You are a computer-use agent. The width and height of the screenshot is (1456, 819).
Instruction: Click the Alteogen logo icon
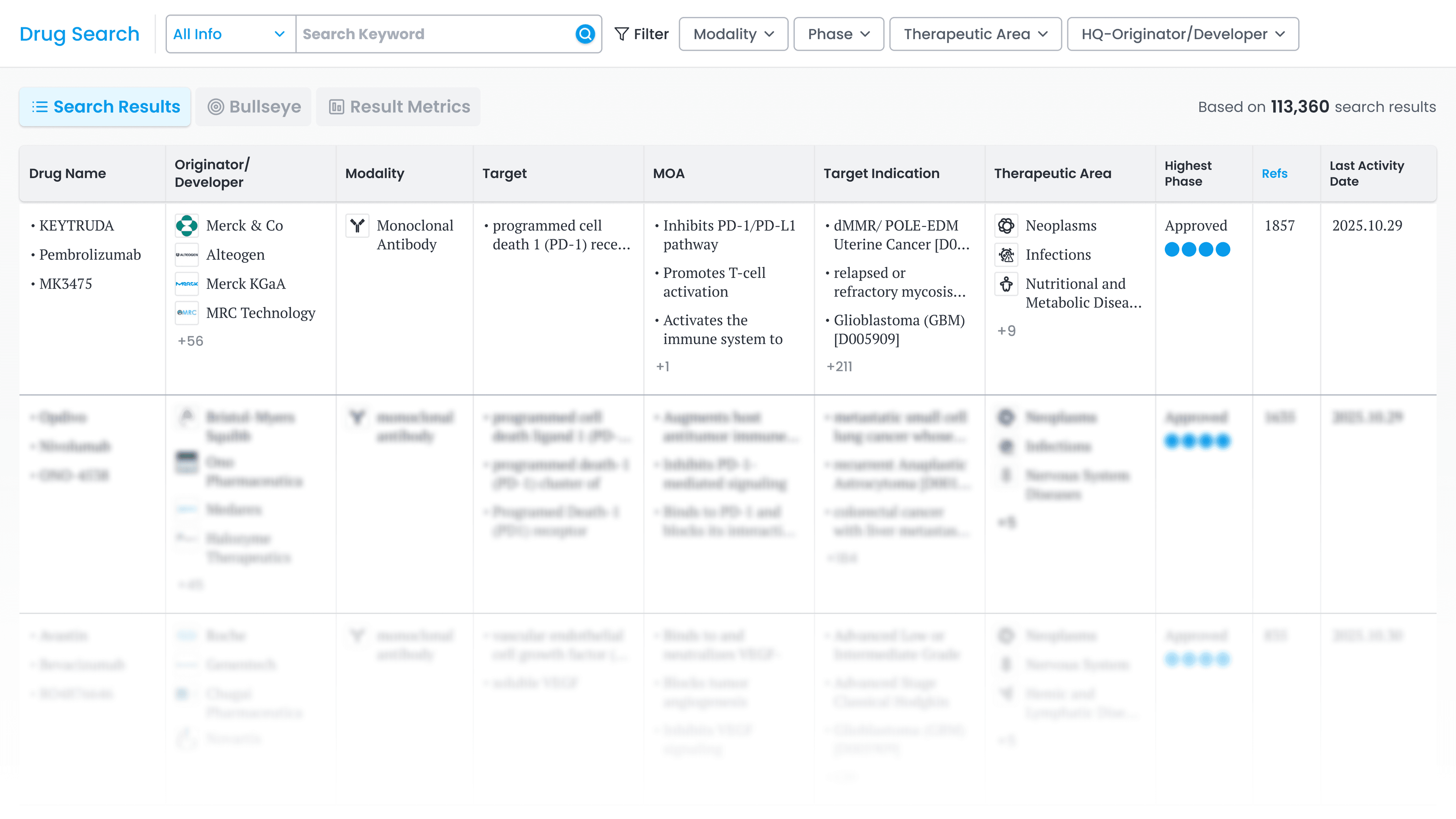pos(187,255)
